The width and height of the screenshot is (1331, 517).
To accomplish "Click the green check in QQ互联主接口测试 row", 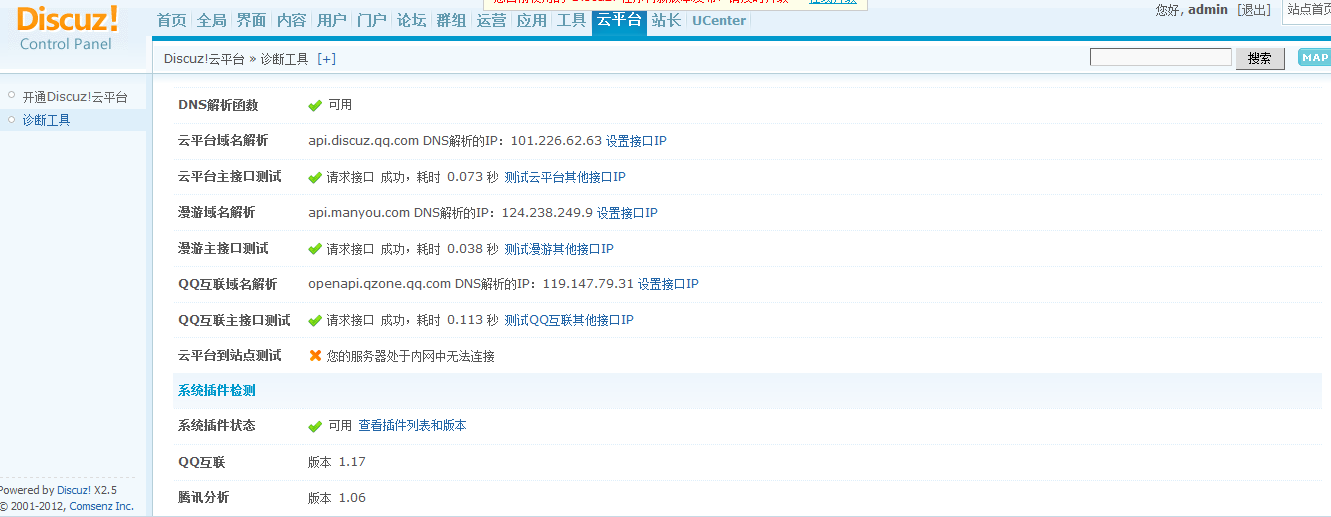I will click(x=315, y=321).
